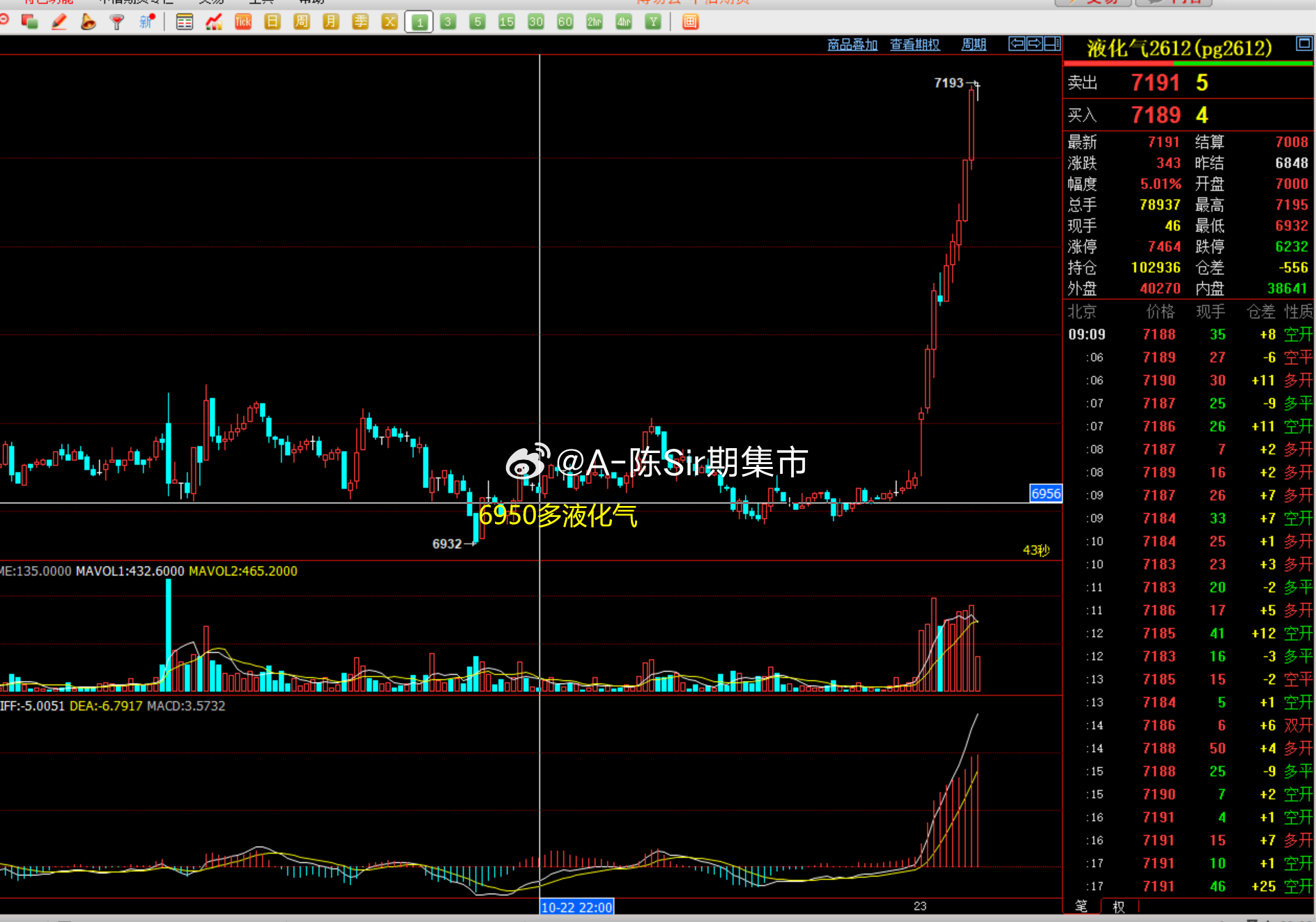Viewport: 1316px width, 922px height.
Task: Select the 2hr period icon
Action: coord(595,22)
